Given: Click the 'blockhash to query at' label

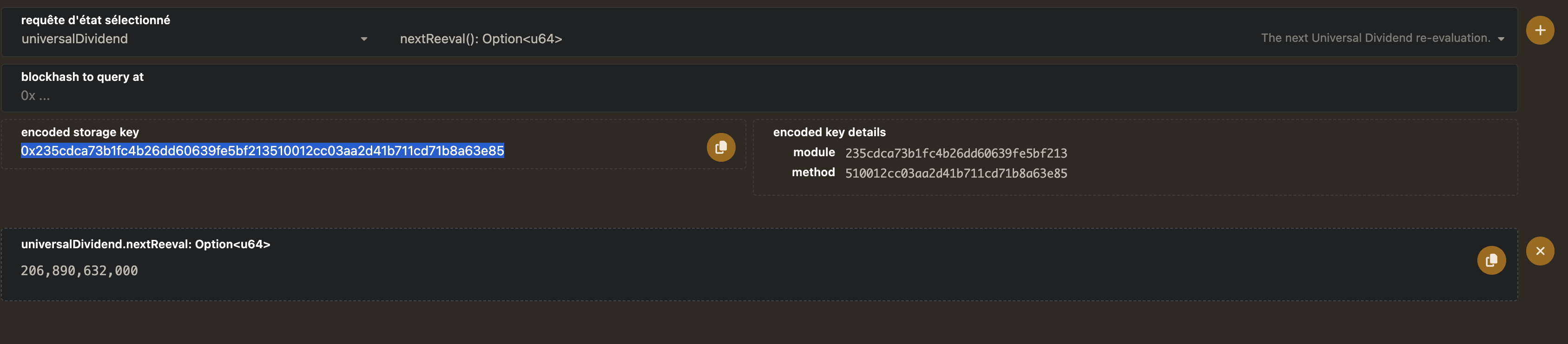Looking at the screenshot, I should click(x=82, y=77).
